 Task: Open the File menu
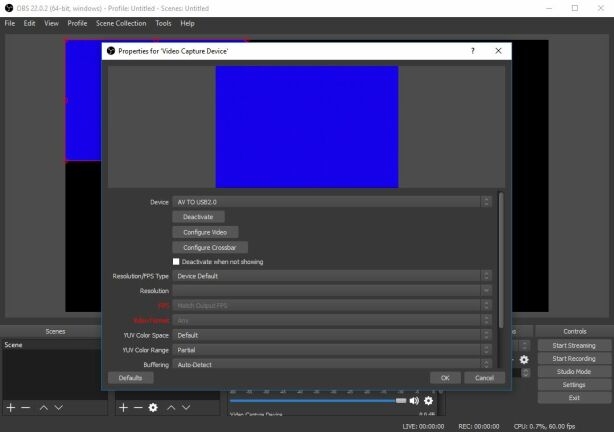tap(10, 23)
